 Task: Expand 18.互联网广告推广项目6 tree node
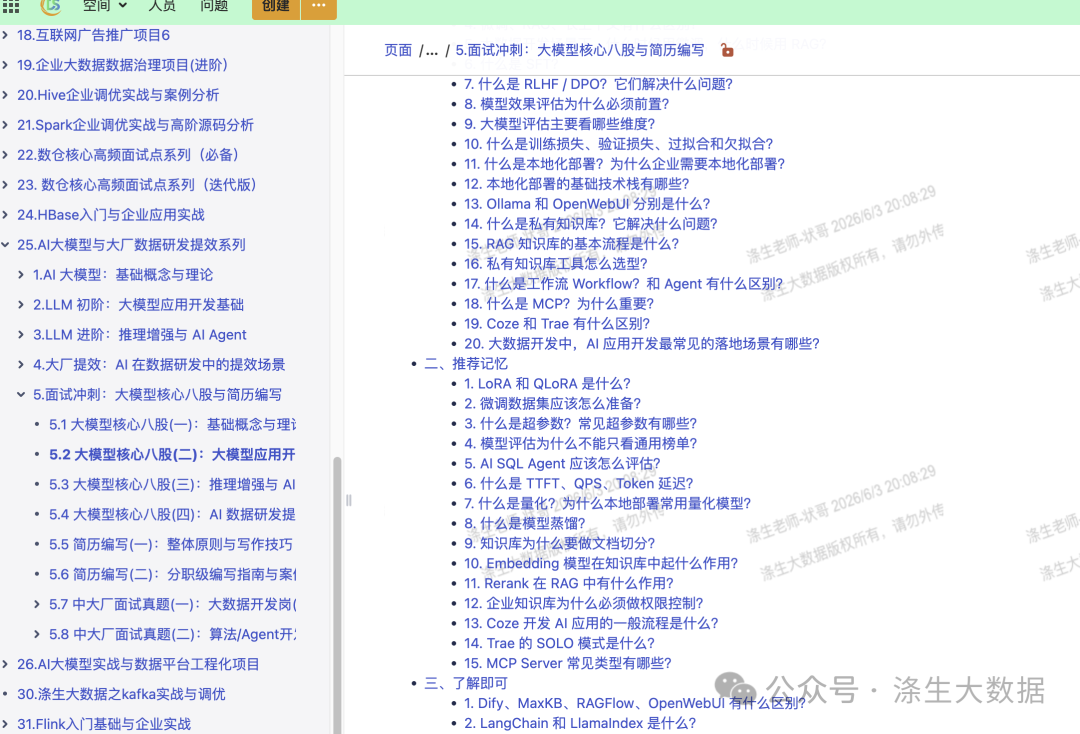pyautogui.click(x=6, y=35)
